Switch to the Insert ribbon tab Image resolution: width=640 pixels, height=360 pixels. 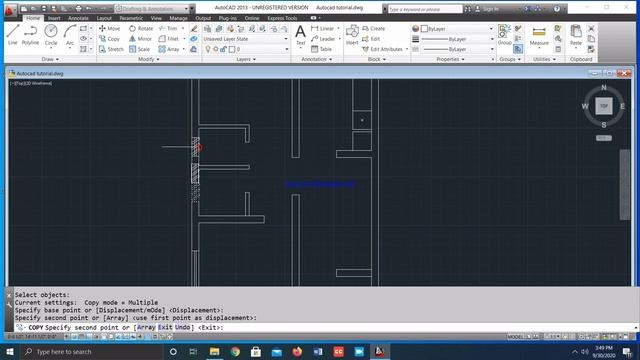[x=54, y=18]
